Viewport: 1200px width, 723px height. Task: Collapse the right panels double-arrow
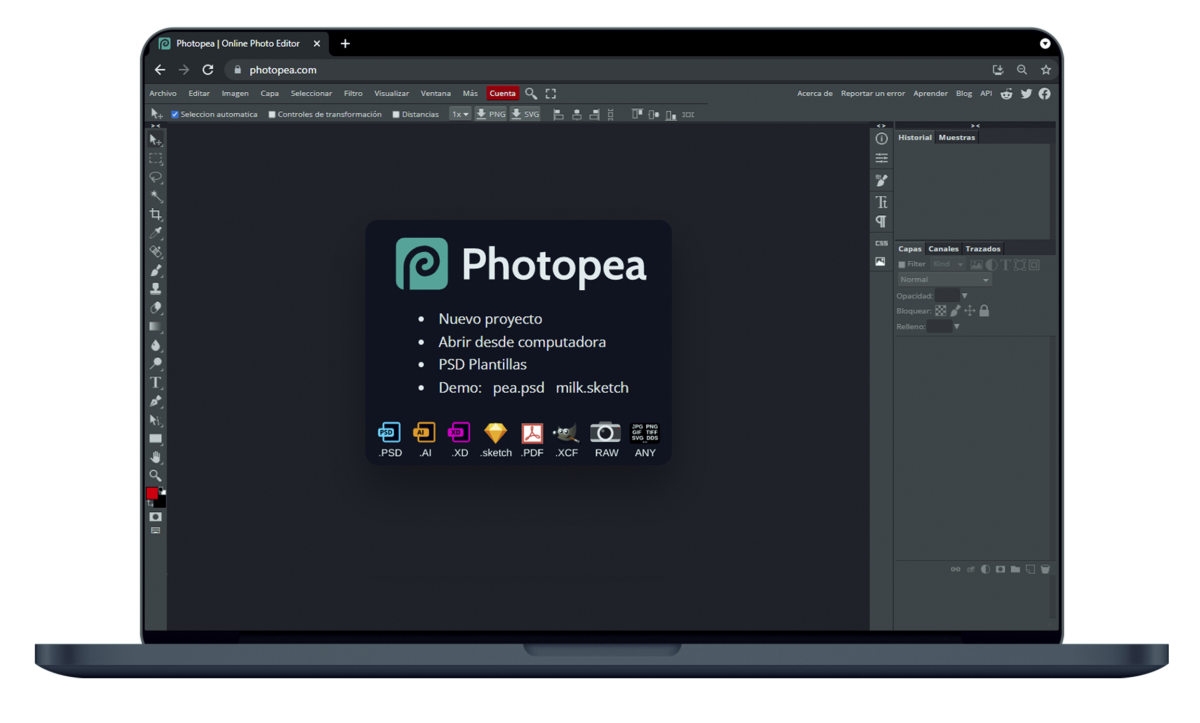pos(975,126)
